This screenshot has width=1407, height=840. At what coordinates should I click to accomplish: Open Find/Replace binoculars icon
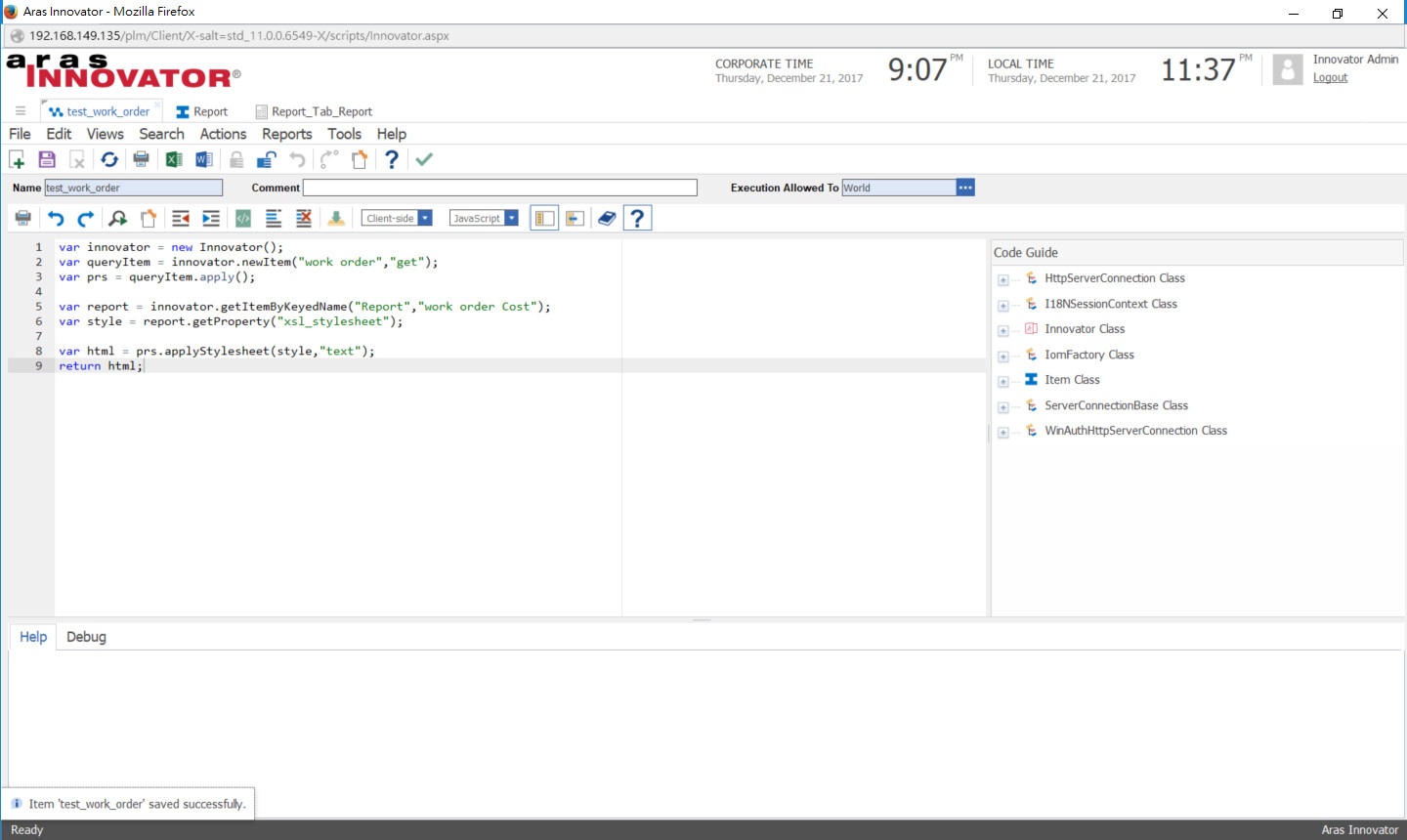pyautogui.click(x=118, y=218)
